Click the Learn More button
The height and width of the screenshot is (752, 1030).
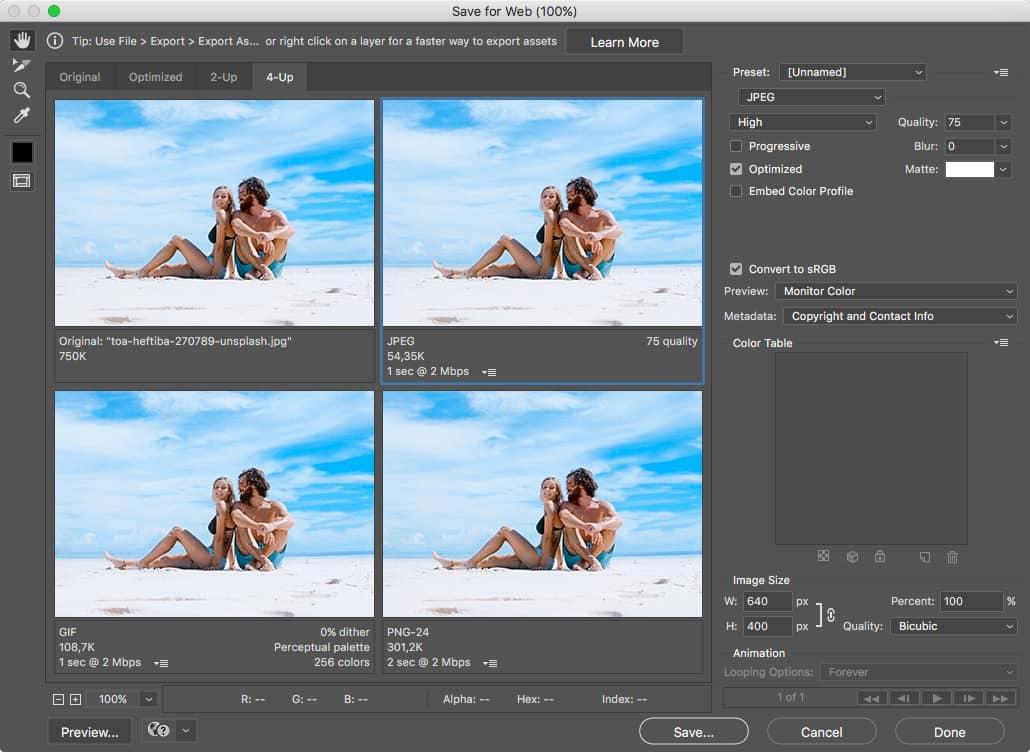tap(624, 42)
